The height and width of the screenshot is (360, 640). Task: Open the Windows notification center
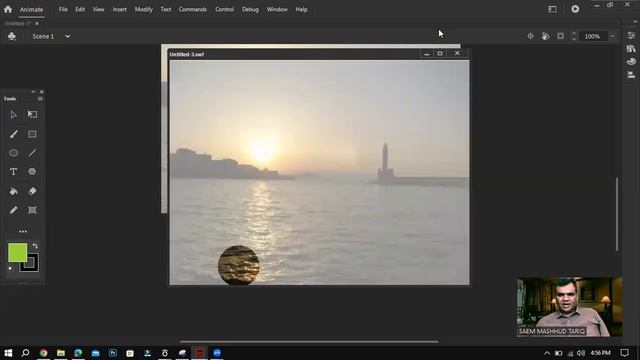624,353
